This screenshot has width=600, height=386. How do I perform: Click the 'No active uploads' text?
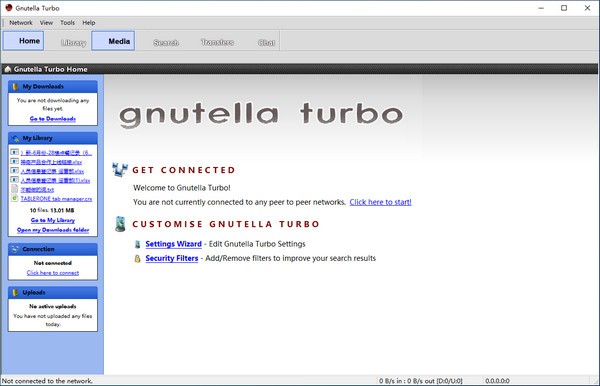point(53,306)
